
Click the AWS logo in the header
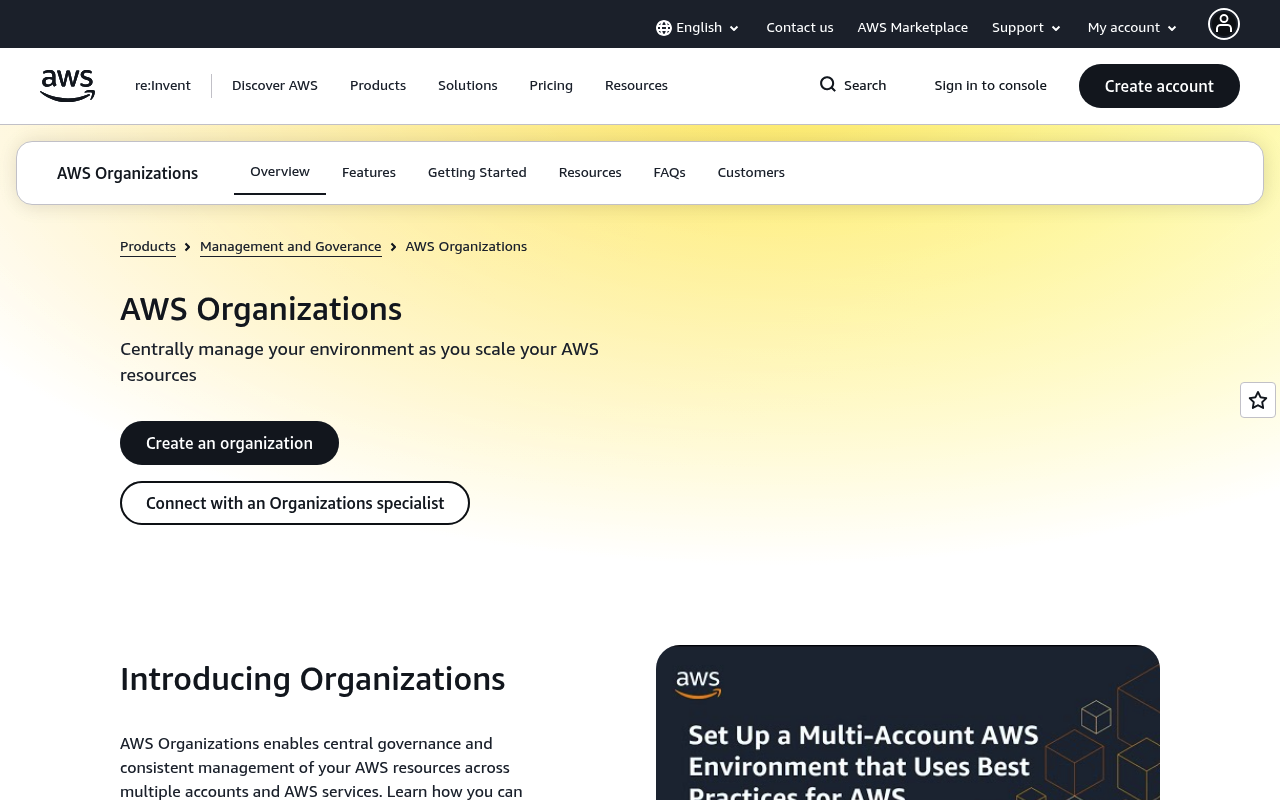pos(67,86)
